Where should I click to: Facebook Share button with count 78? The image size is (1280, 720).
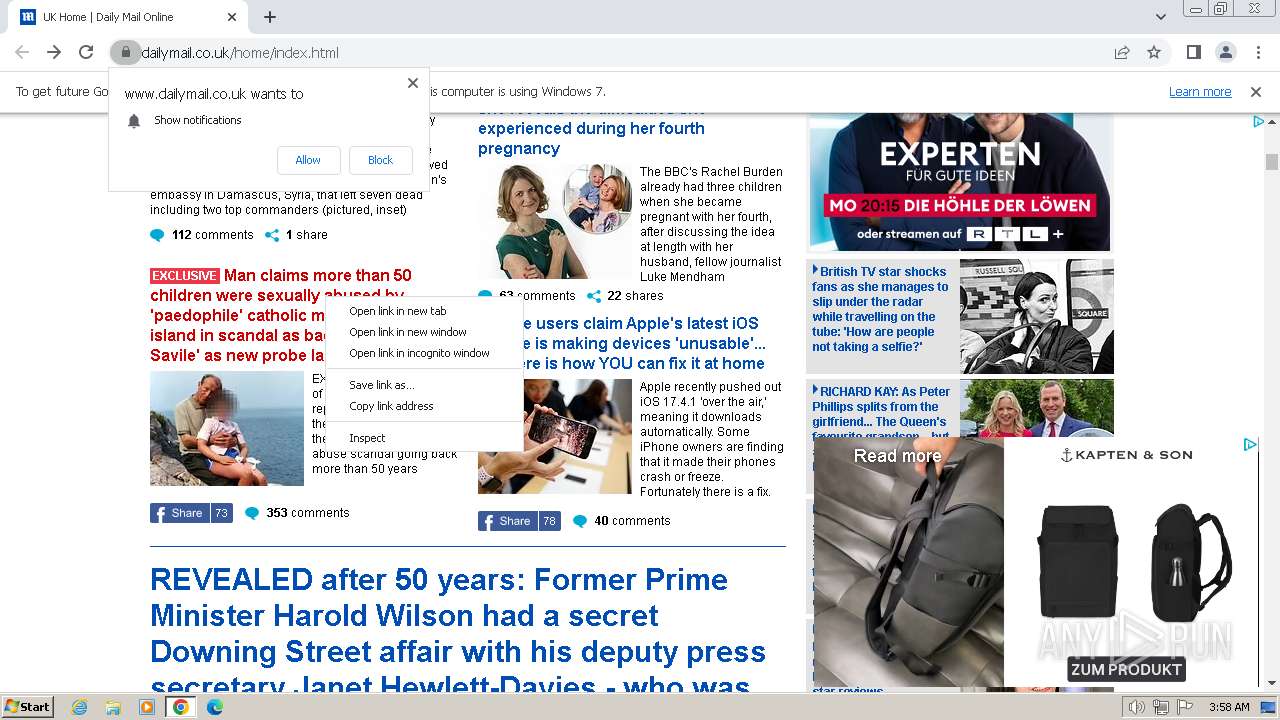pyautogui.click(x=519, y=521)
